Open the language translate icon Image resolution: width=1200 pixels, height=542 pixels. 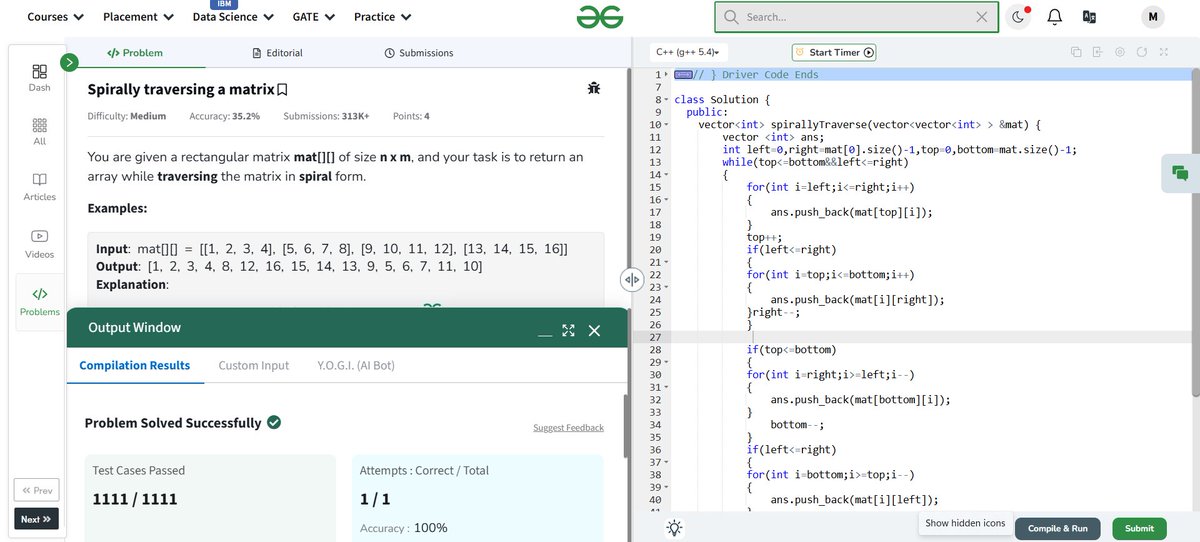(1089, 17)
